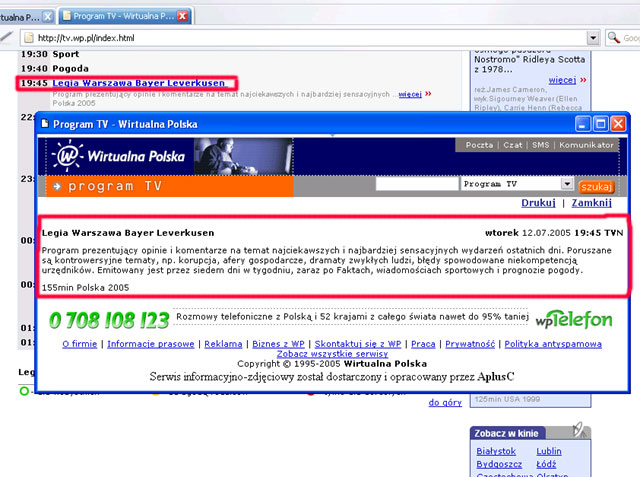Click wtorek 12.07.2005 19:45 TVN text
Screen dimensions: 640x477
coord(554,233)
